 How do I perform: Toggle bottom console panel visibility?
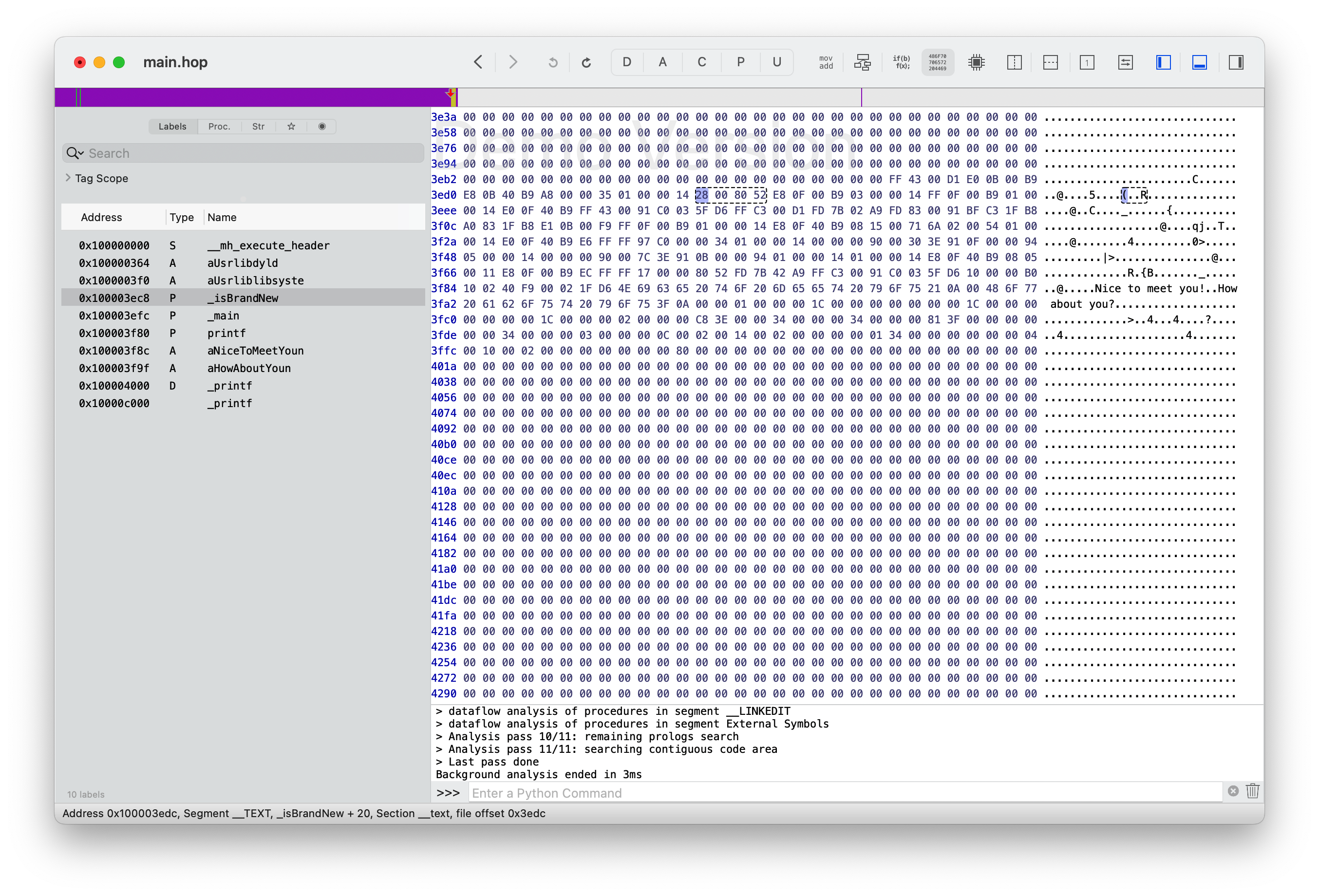1199,62
